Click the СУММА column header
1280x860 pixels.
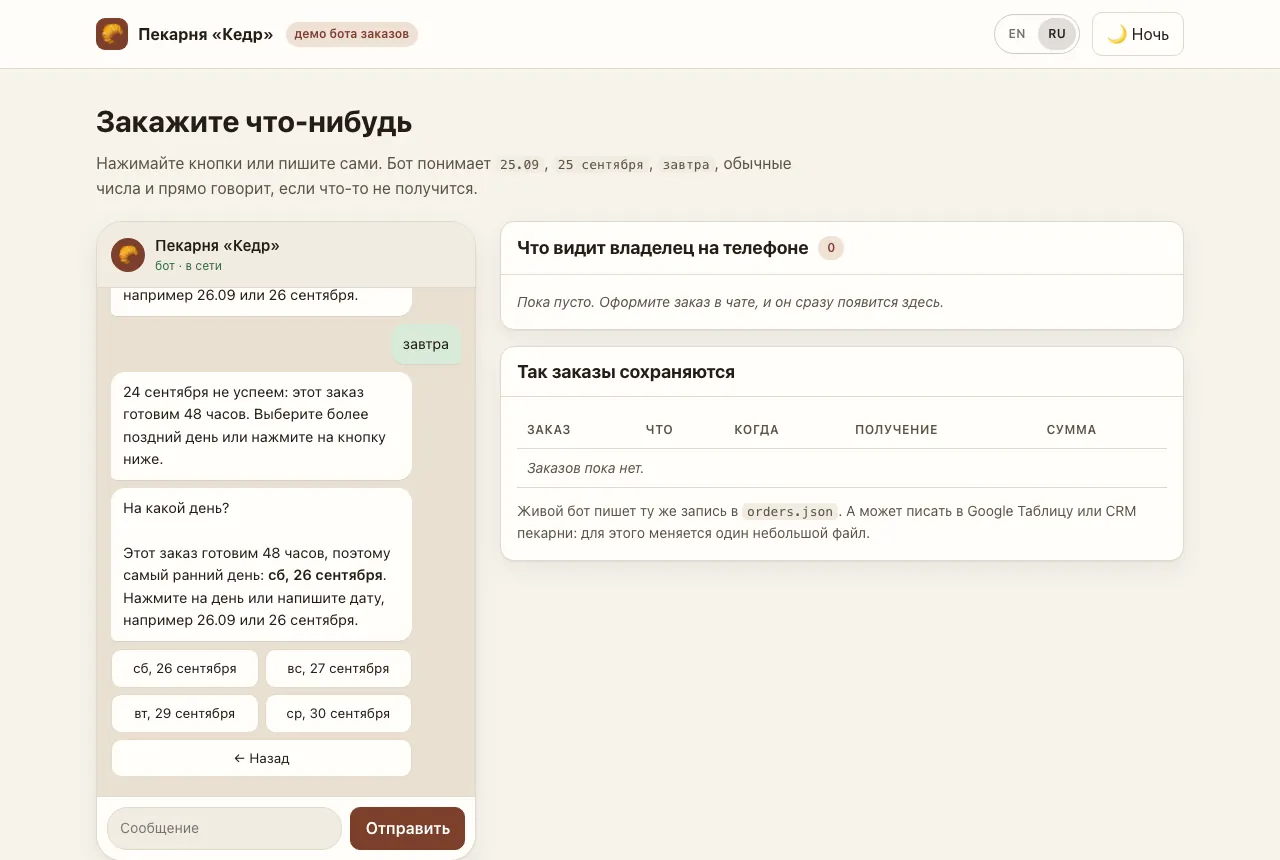click(x=1071, y=430)
